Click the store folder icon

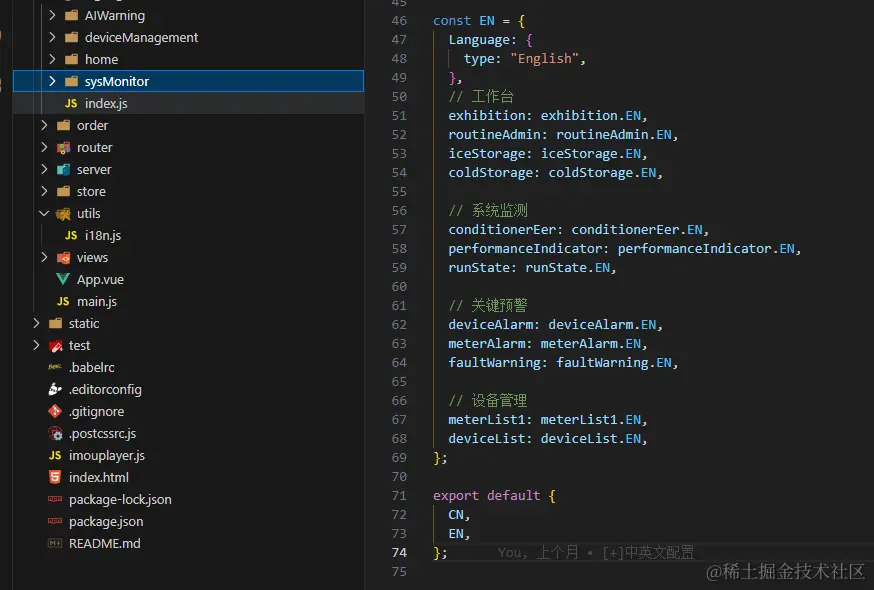coord(64,191)
